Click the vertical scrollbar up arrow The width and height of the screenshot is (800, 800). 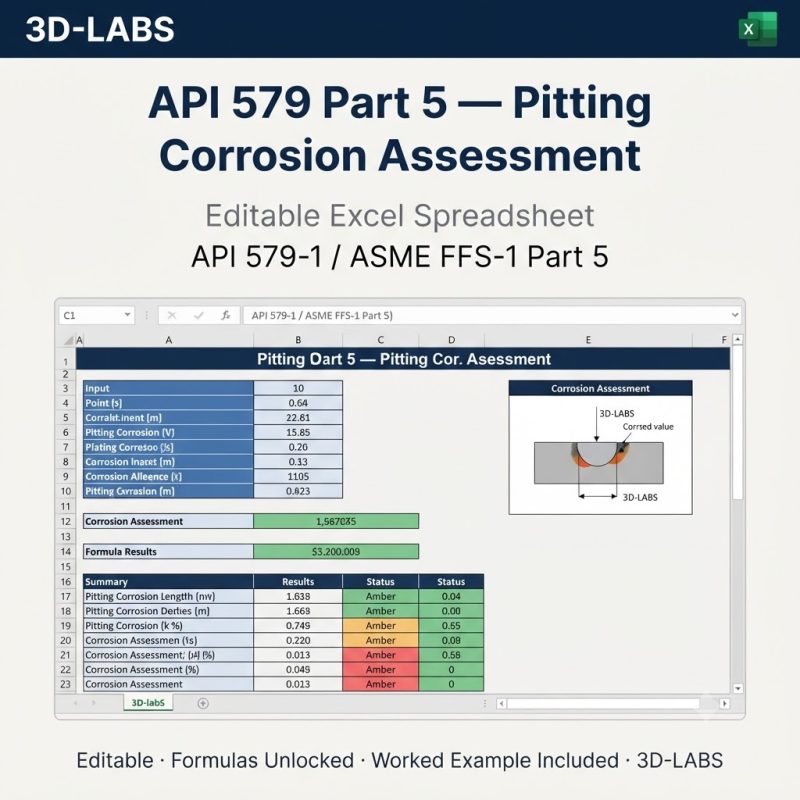(x=738, y=339)
